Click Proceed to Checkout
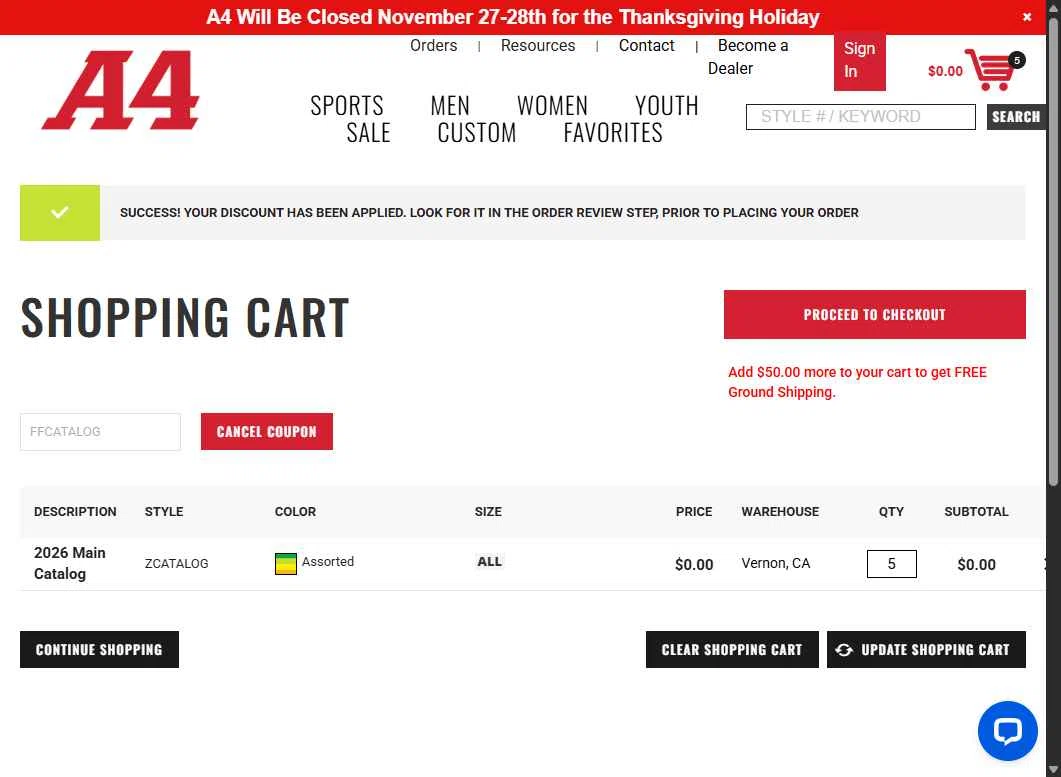The width and height of the screenshot is (1061, 777). tap(874, 315)
